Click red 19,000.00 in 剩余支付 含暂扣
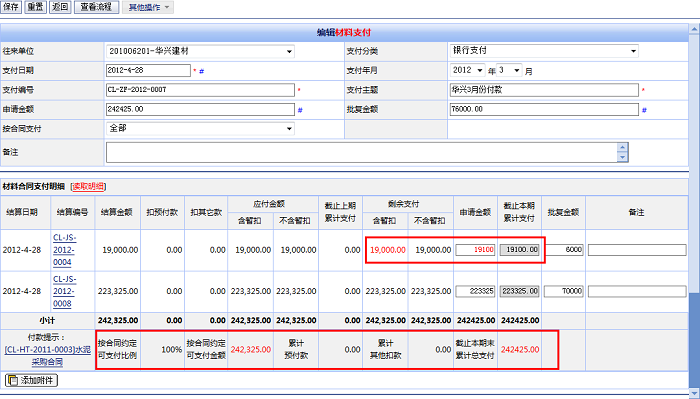Screen dimensions: 700x399 tap(388, 250)
